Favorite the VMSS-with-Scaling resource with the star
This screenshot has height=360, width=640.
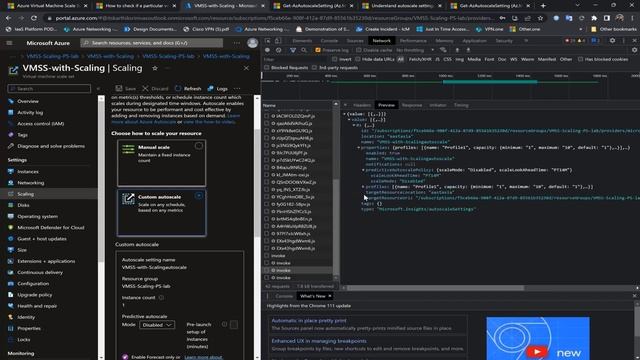pyautogui.click(x=155, y=68)
